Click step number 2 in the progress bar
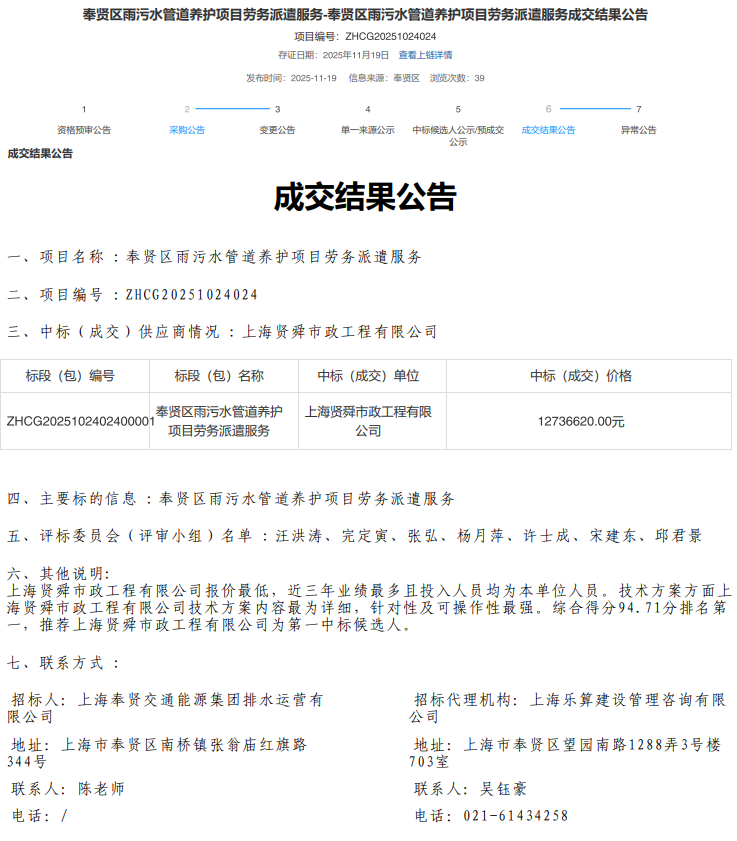This screenshot has height=841, width=737. tap(187, 109)
